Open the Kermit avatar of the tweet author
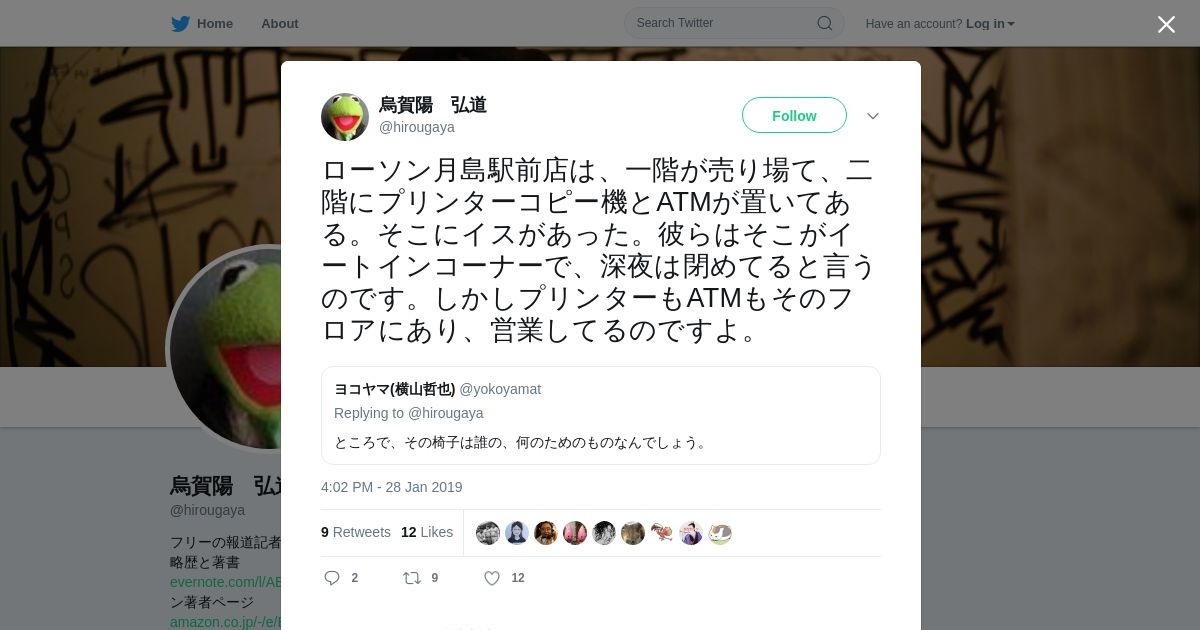The image size is (1200, 630). tap(345, 117)
